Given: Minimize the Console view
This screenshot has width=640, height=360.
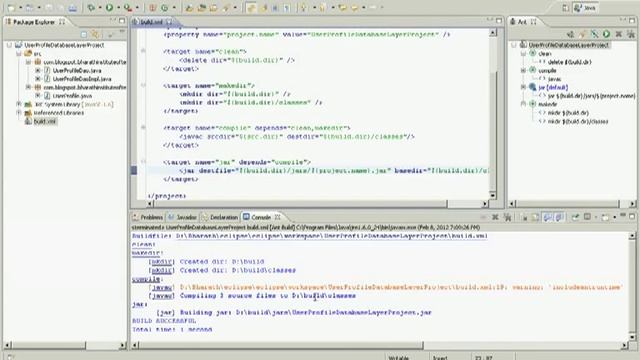Looking at the screenshot, I should pyautogui.click(x=623, y=216).
